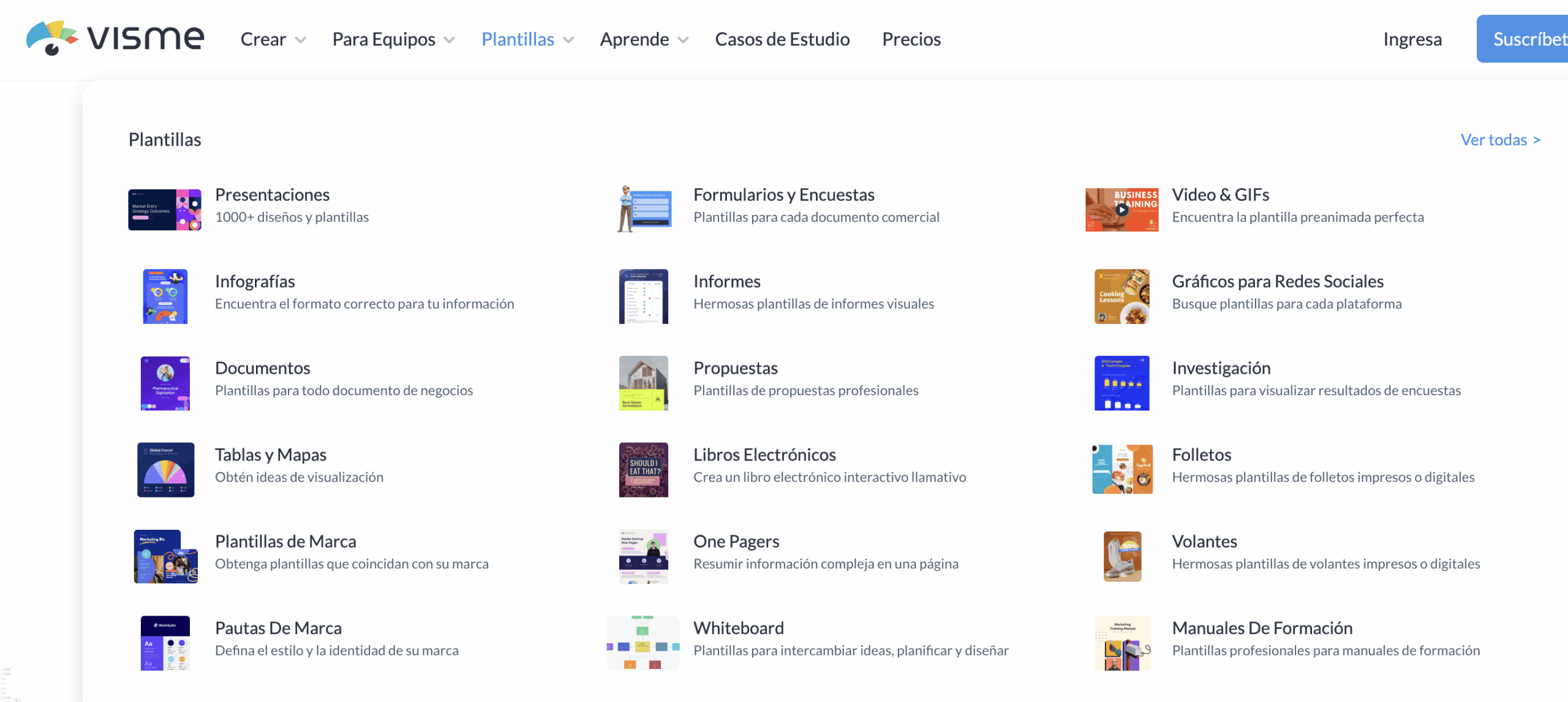
Task: Open the Libros Electrónicos cover icon
Action: tap(643, 470)
